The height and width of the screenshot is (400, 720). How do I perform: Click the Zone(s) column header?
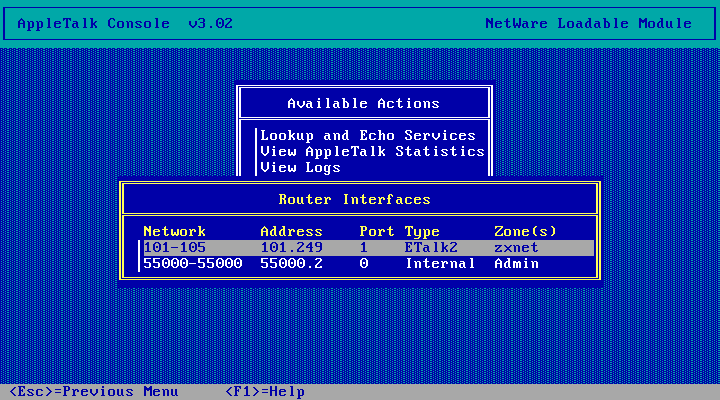click(525, 231)
